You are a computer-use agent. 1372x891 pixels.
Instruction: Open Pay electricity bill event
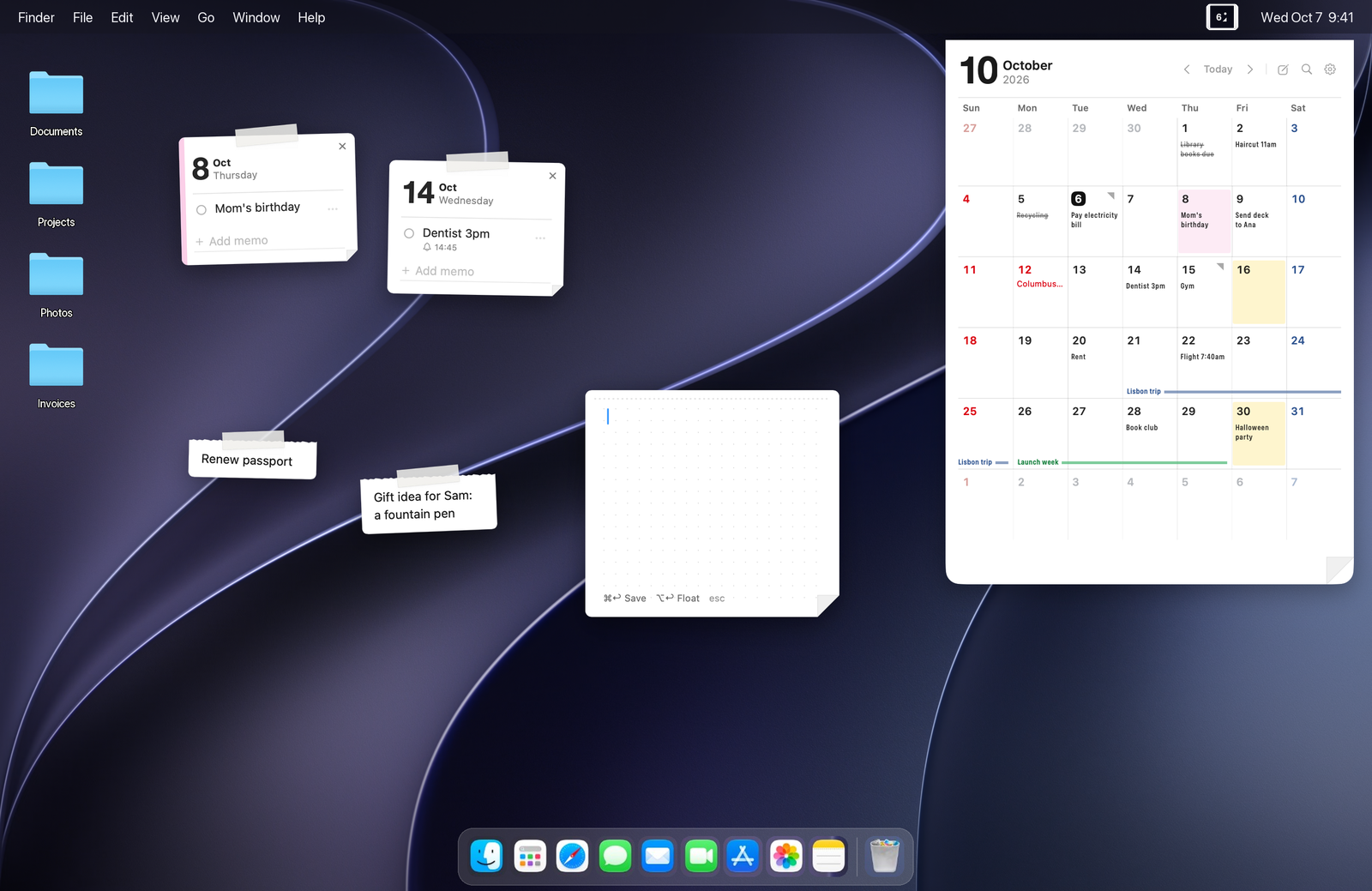pyautogui.click(x=1094, y=220)
